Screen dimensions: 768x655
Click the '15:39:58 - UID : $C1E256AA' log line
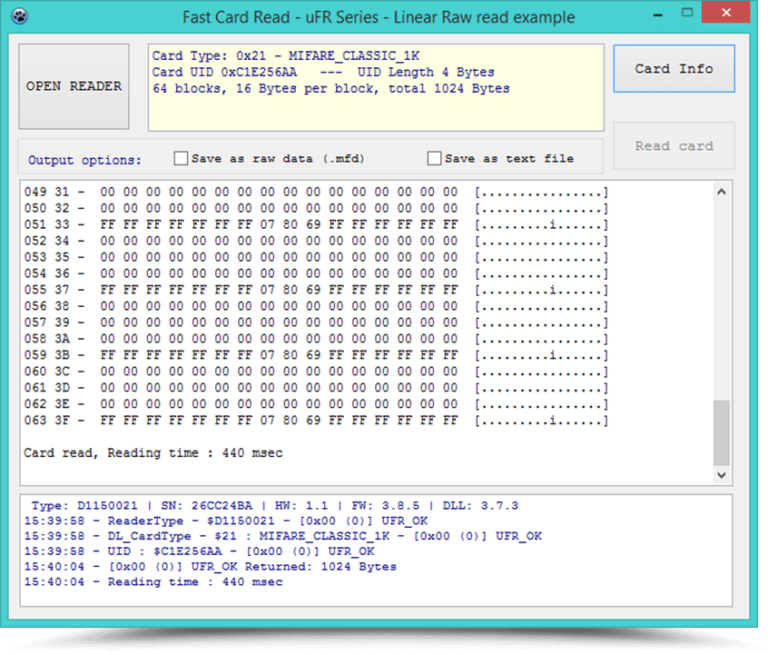[199, 551]
